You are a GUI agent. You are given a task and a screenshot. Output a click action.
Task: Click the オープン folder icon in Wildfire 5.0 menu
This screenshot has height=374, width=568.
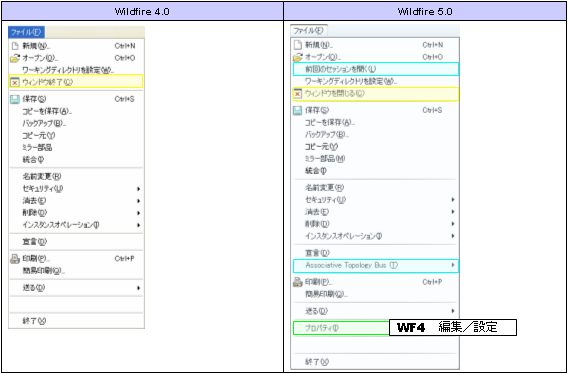coord(297,57)
